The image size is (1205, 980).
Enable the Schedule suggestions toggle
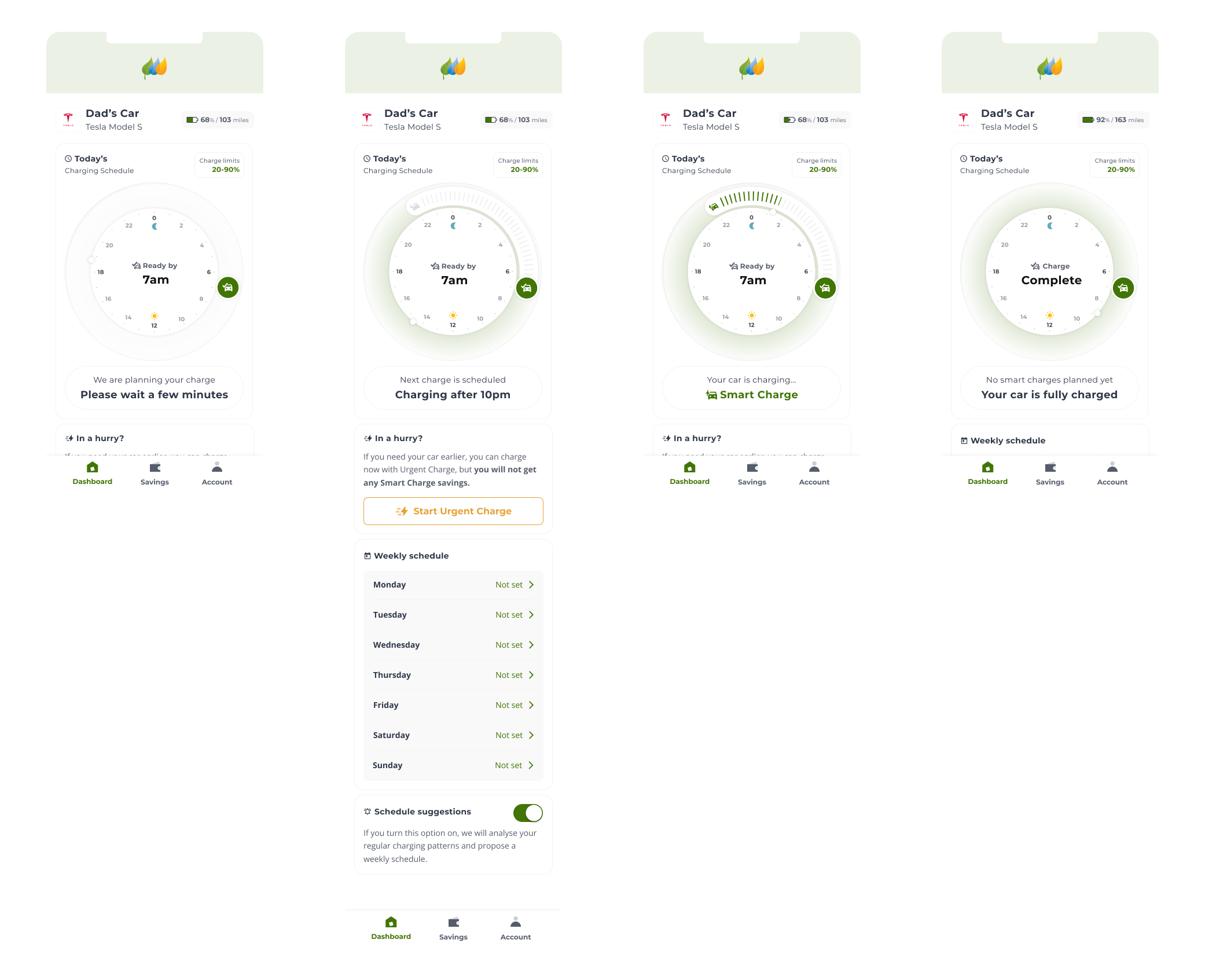[x=529, y=812]
